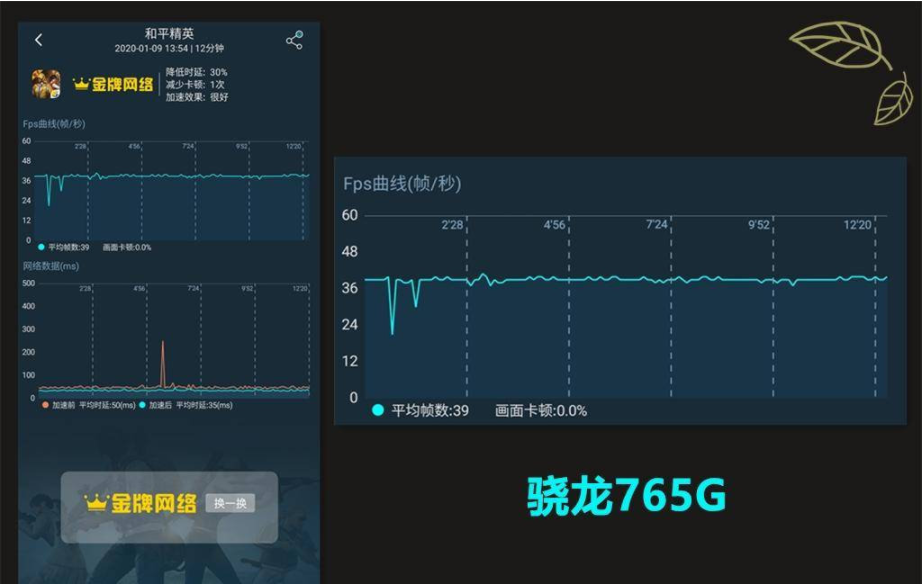
Task: Tap the 和平精英 game app icon
Action: [46, 84]
